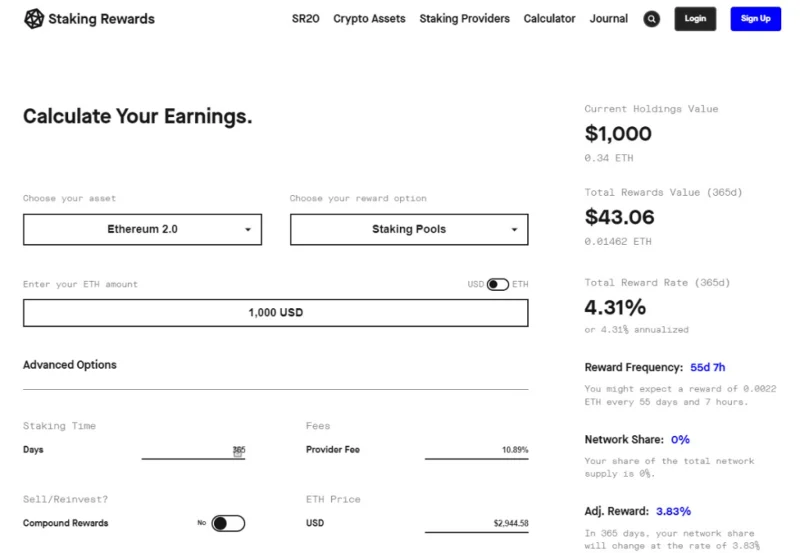
Task: Click the 0.01462 ETH text
Action: coord(618,242)
